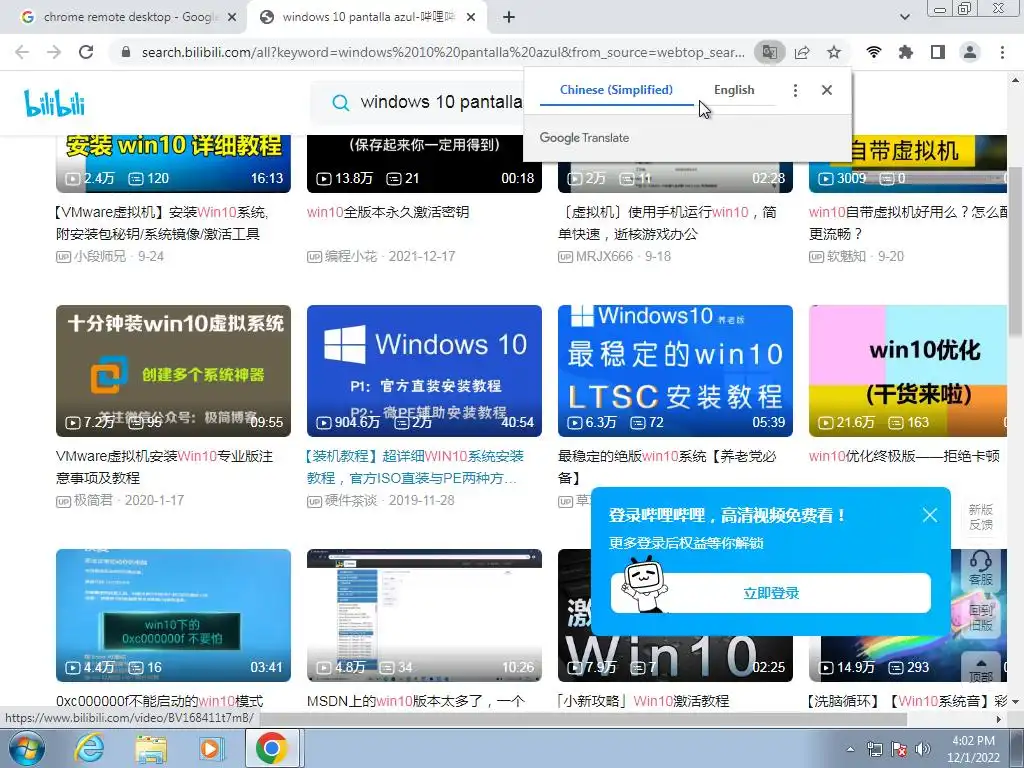Expand the tab search chevron
The width and height of the screenshot is (1024, 768).
(x=904, y=17)
